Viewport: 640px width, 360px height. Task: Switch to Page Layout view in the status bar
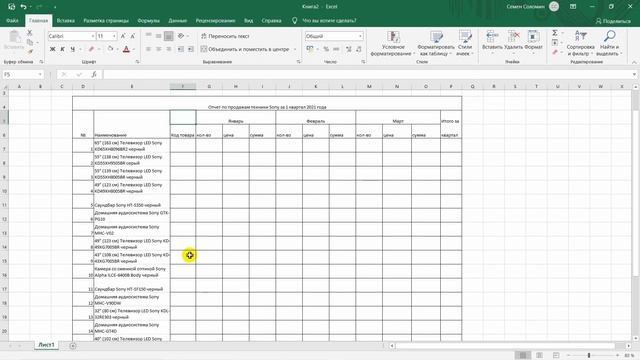pos(539,355)
